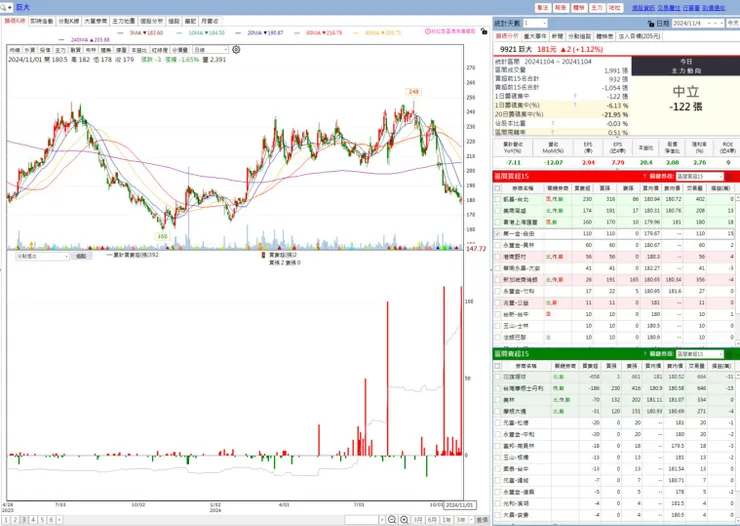This screenshot has width=740, height=526.
Task: Click help question mark beside 佔股本比重
Action: pyautogui.click(x=553, y=123)
